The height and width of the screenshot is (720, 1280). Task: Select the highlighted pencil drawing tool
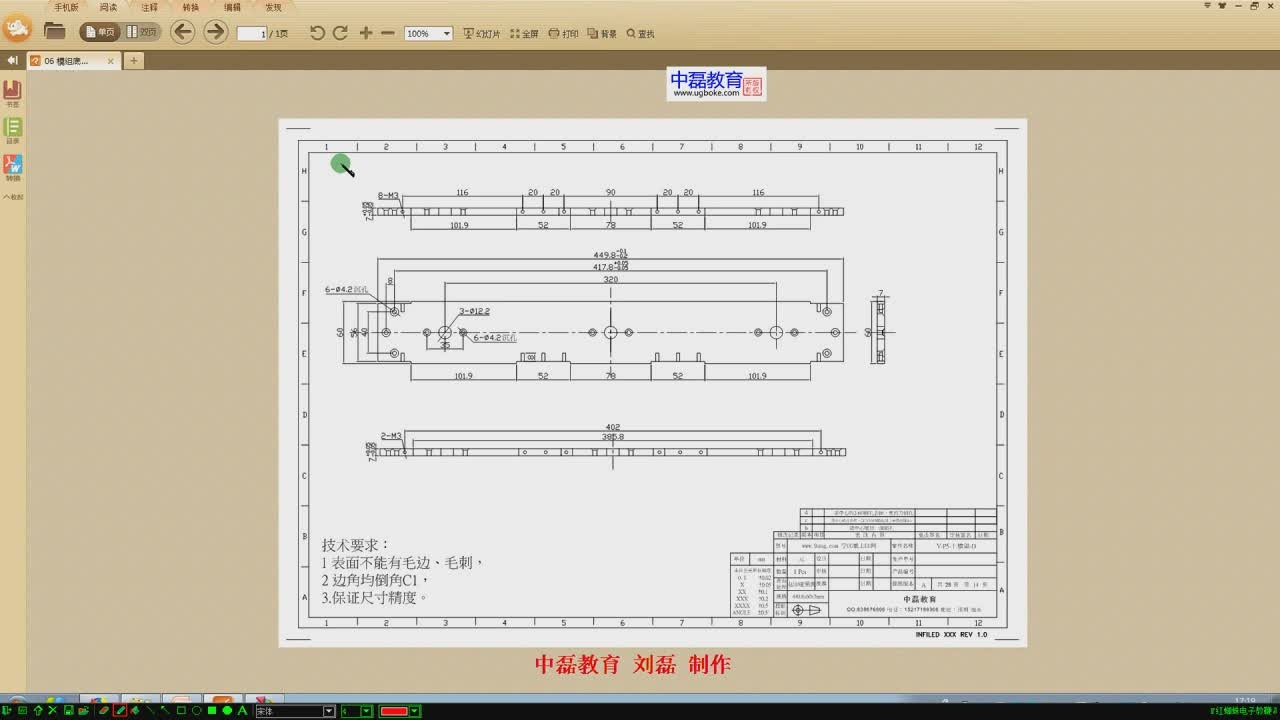click(x=120, y=711)
